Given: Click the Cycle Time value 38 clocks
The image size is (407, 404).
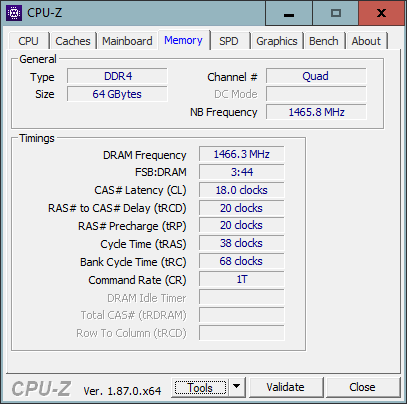Looking at the screenshot, I should (x=242, y=243).
